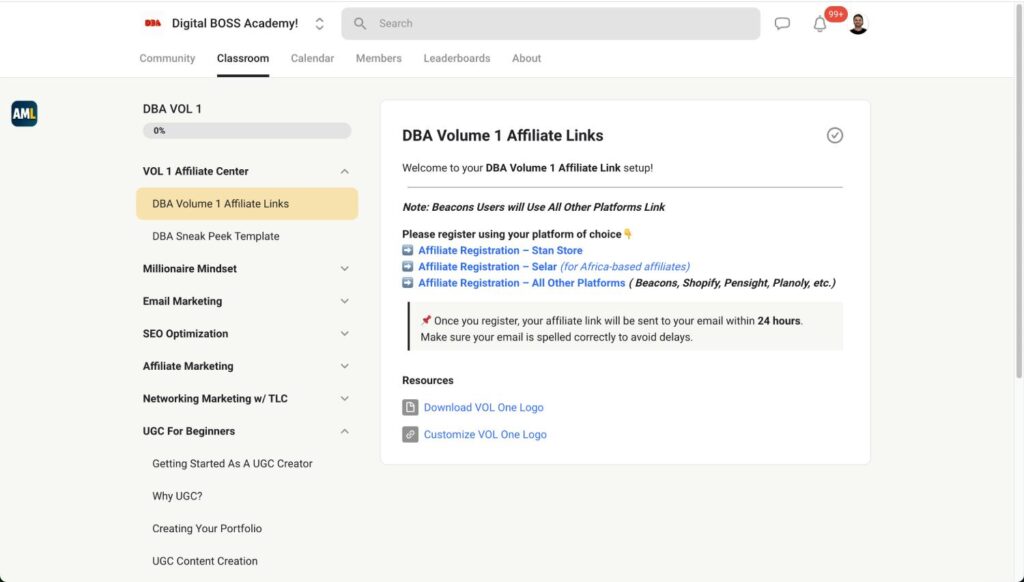
Task: Expand the Affiliate Marketing section
Action: pyautogui.click(x=344, y=366)
